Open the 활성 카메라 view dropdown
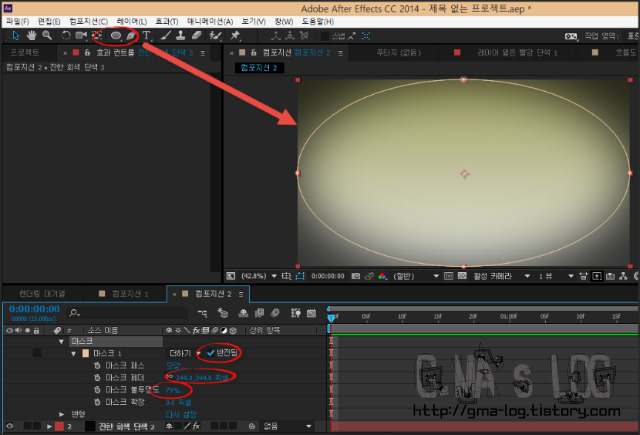640x435 pixels. (502, 276)
